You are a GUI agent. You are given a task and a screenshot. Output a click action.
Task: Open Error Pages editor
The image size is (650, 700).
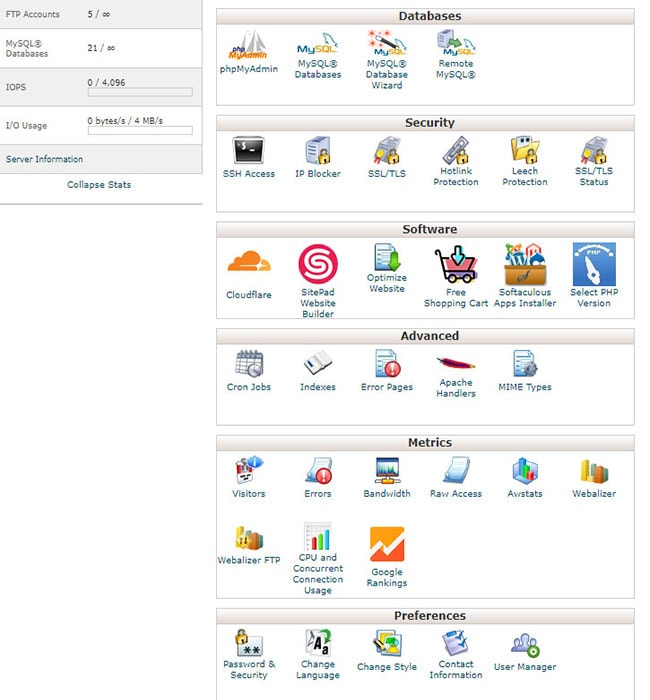387,371
